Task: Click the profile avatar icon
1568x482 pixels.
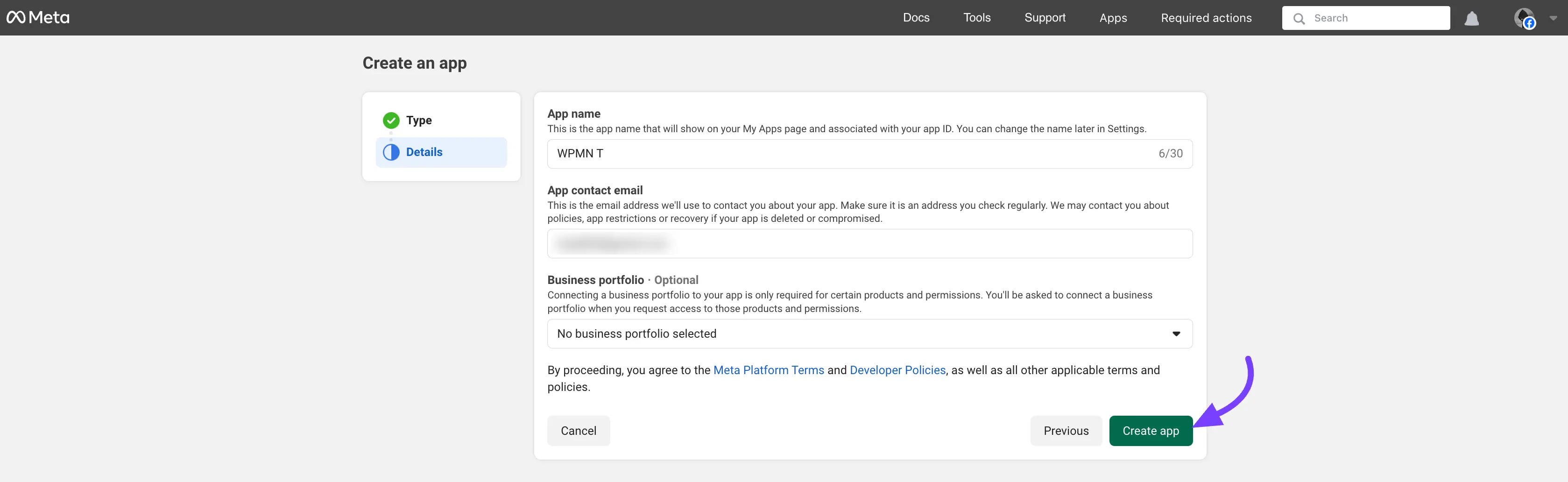Action: [1524, 18]
